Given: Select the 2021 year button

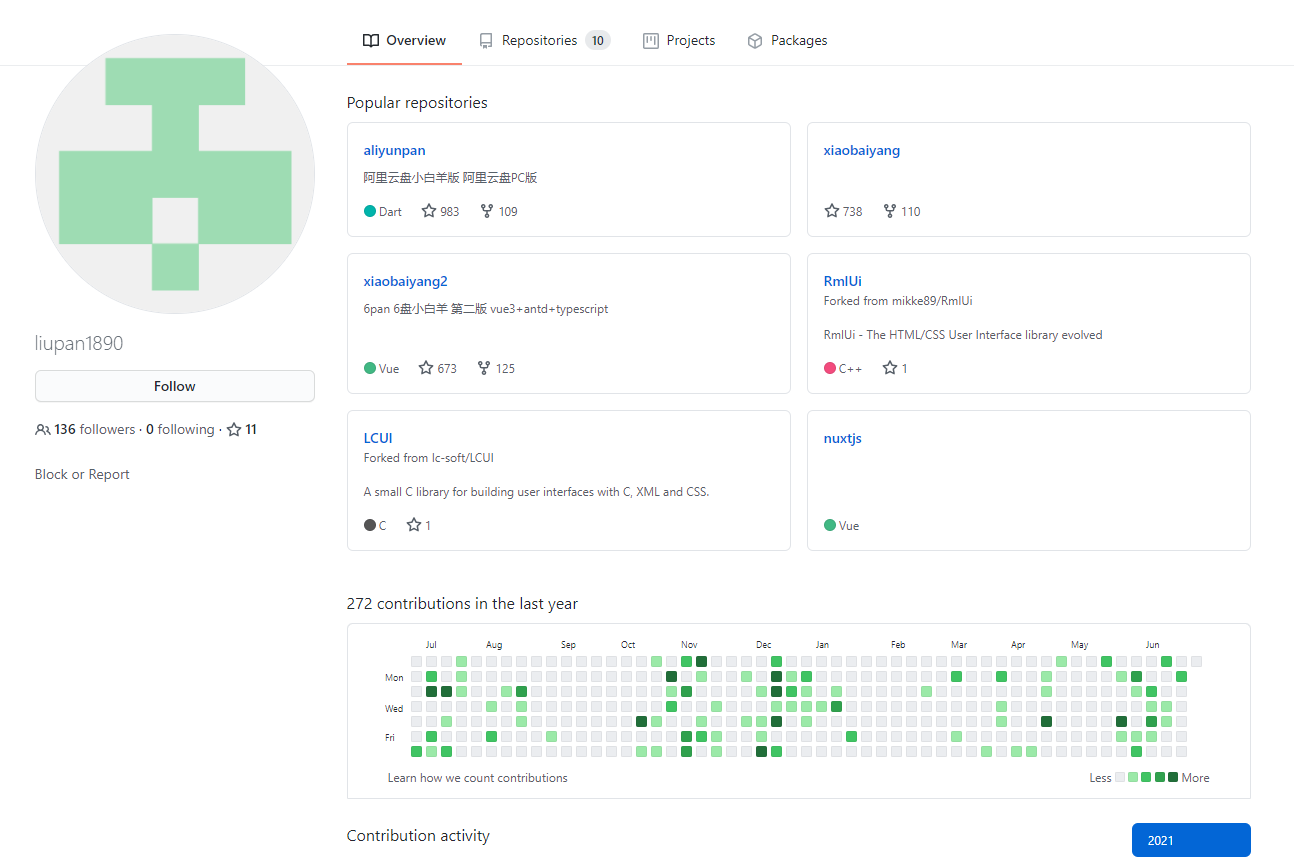Looking at the screenshot, I should [1191, 840].
